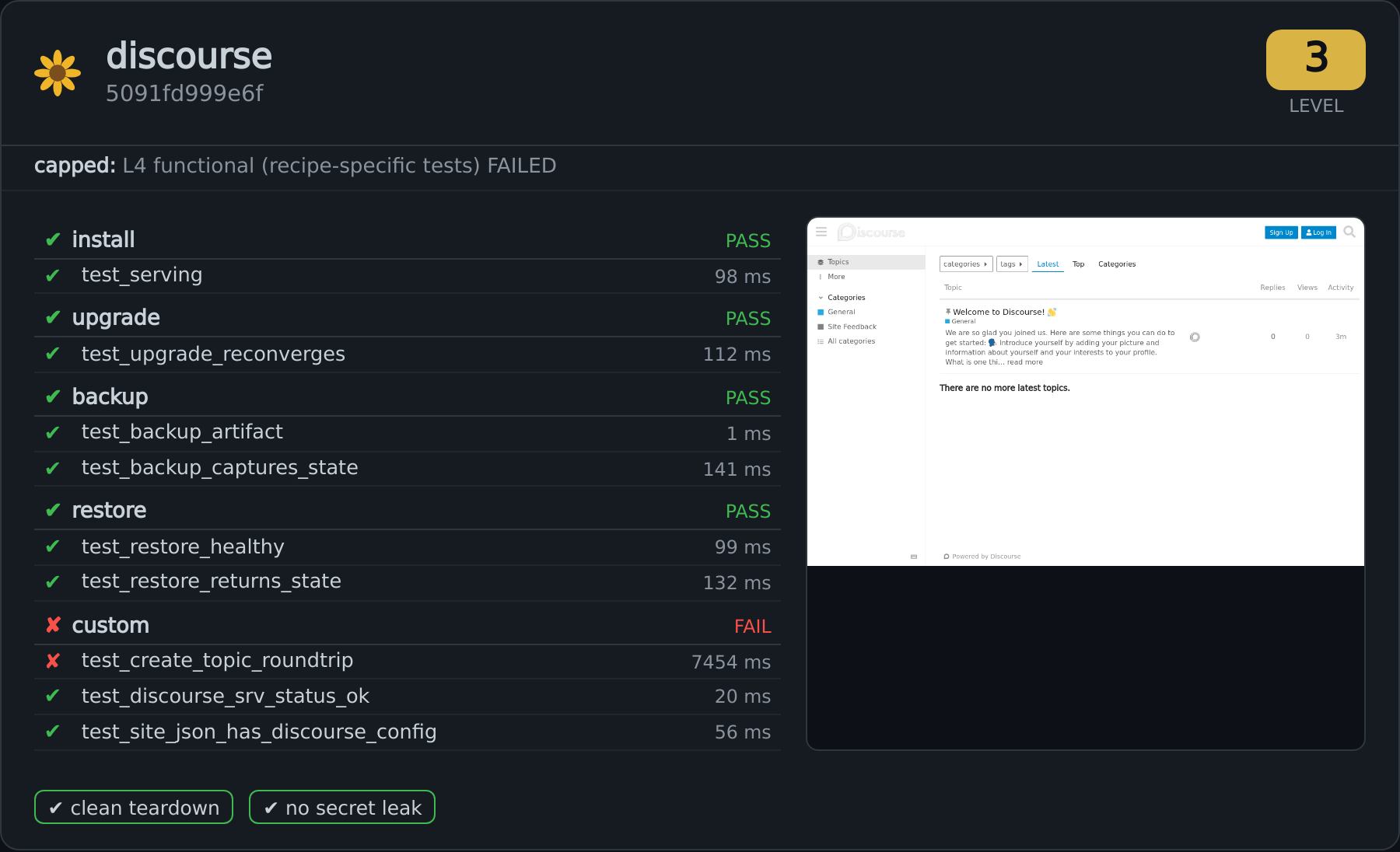1400x852 pixels.
Task: Open the categories dropdown in preview
Action: pyautogui.click(x=966, y=264)
